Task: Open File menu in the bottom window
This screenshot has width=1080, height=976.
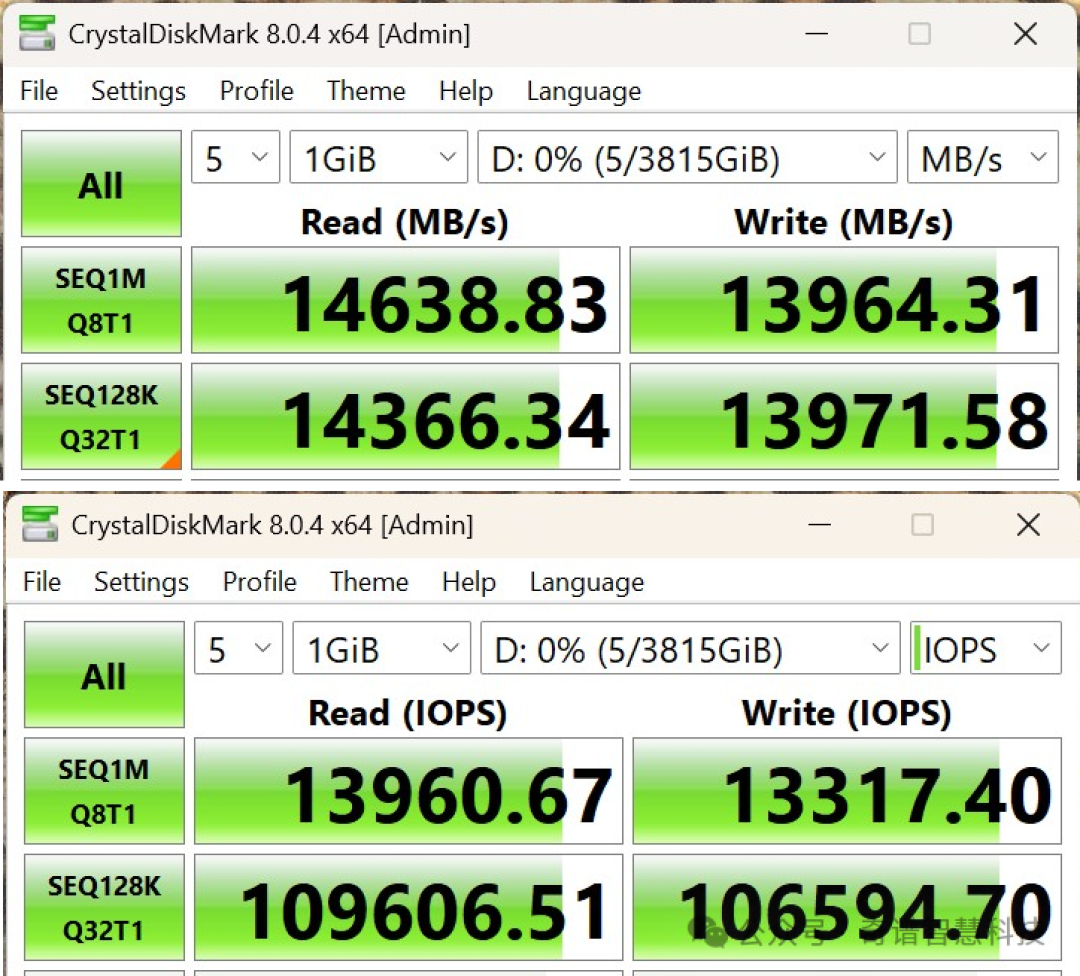Action: coord(42,582)
